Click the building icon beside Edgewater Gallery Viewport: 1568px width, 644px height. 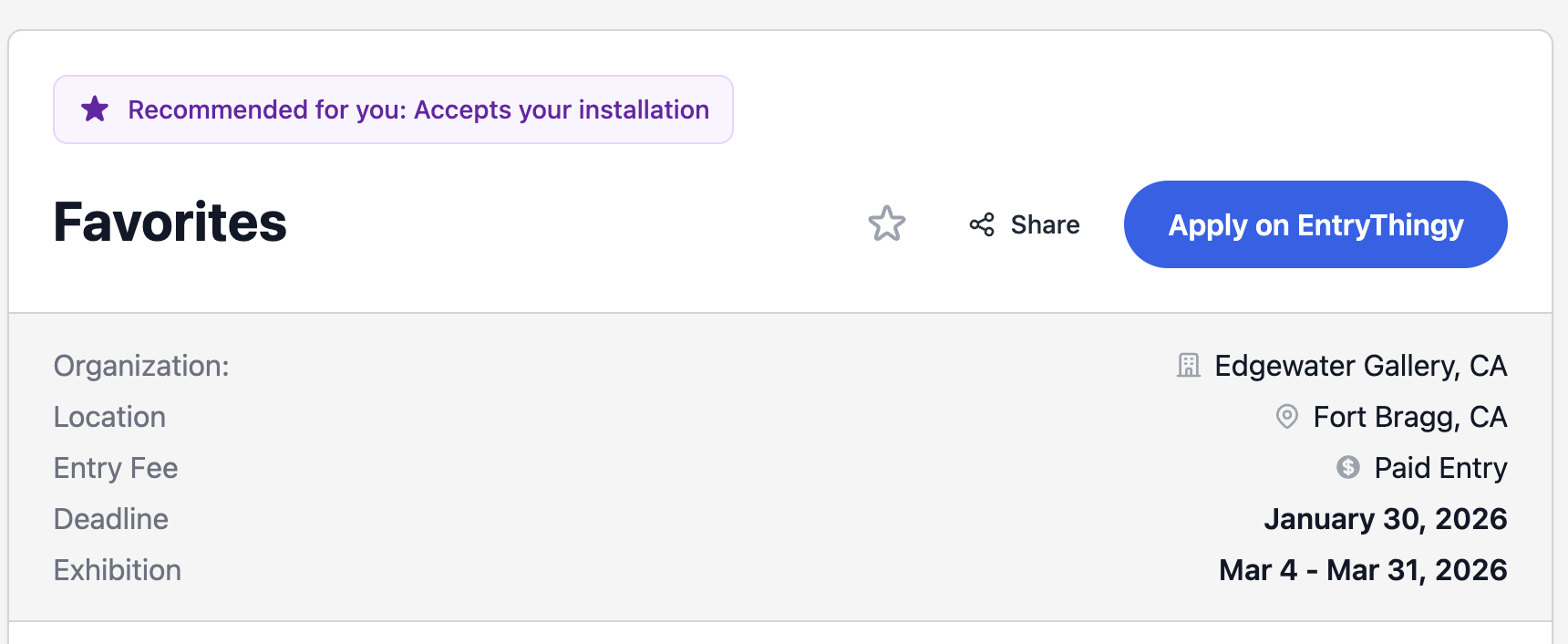point(1188,366)
